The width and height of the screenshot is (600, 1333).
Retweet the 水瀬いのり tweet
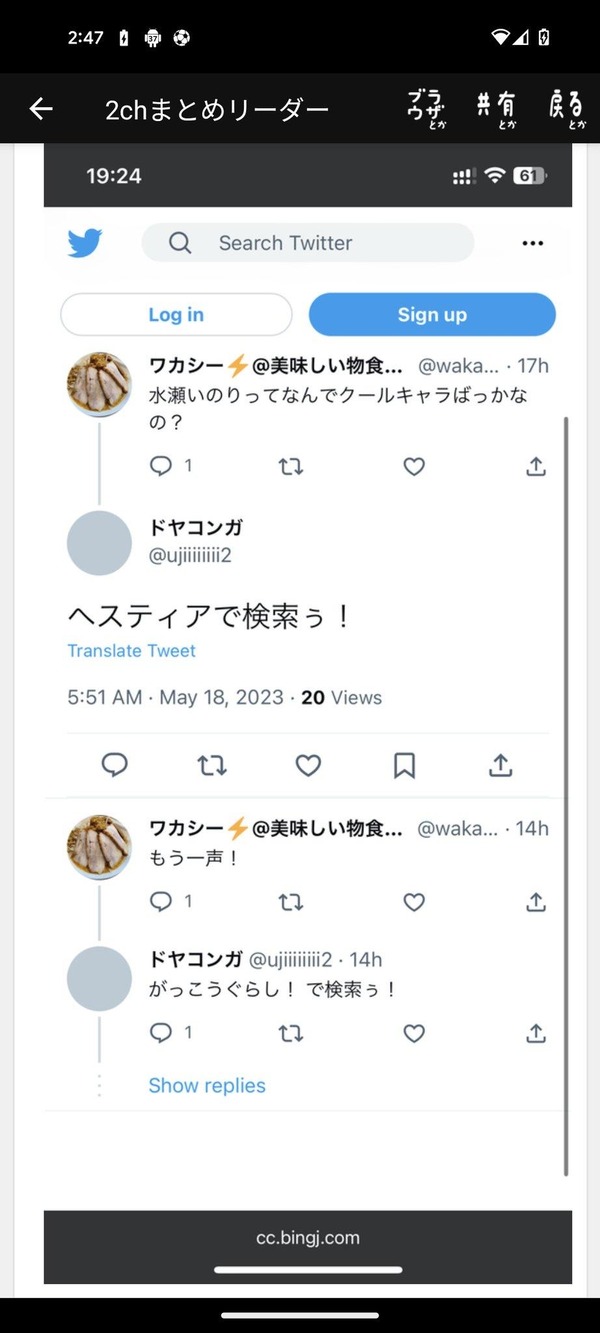pyautogui.click(x=291, y=466)
